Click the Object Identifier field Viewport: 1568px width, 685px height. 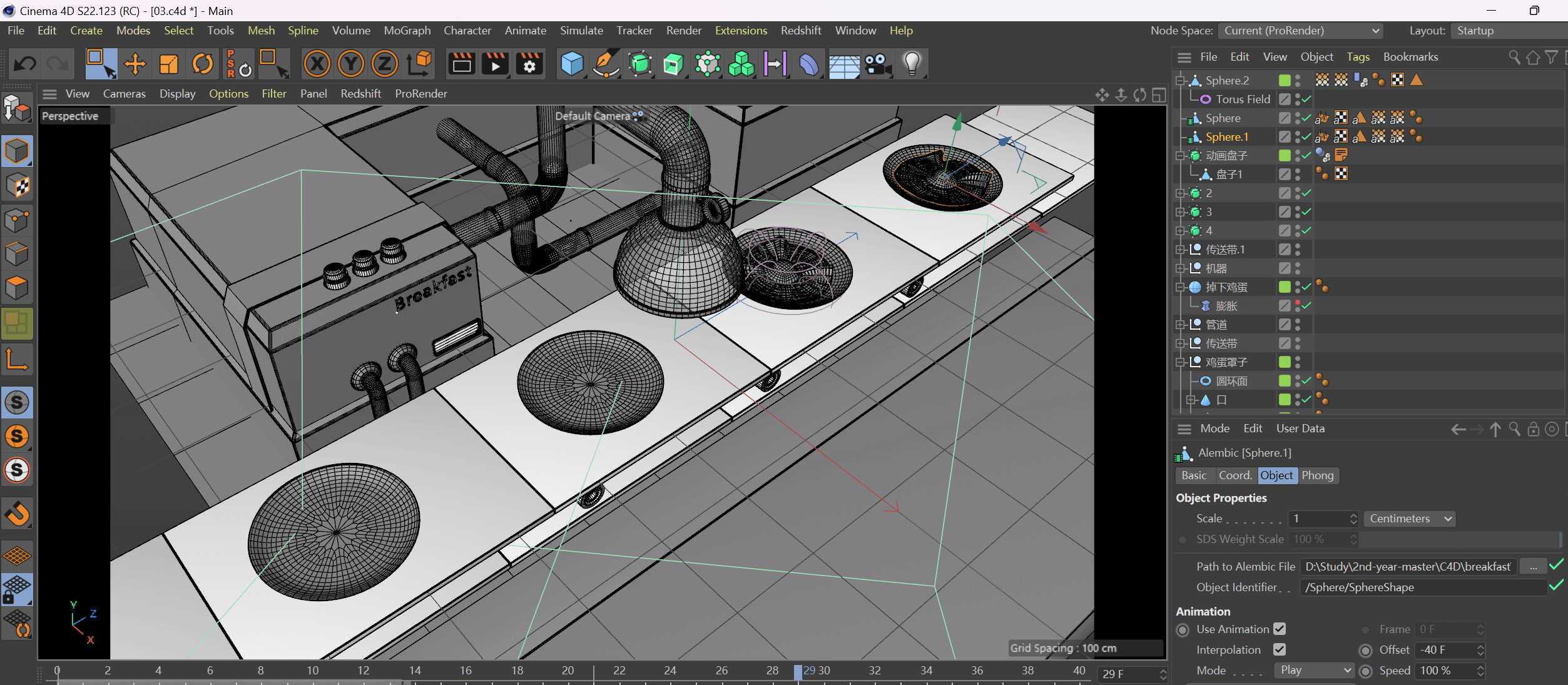click(x=1423, y=587)
